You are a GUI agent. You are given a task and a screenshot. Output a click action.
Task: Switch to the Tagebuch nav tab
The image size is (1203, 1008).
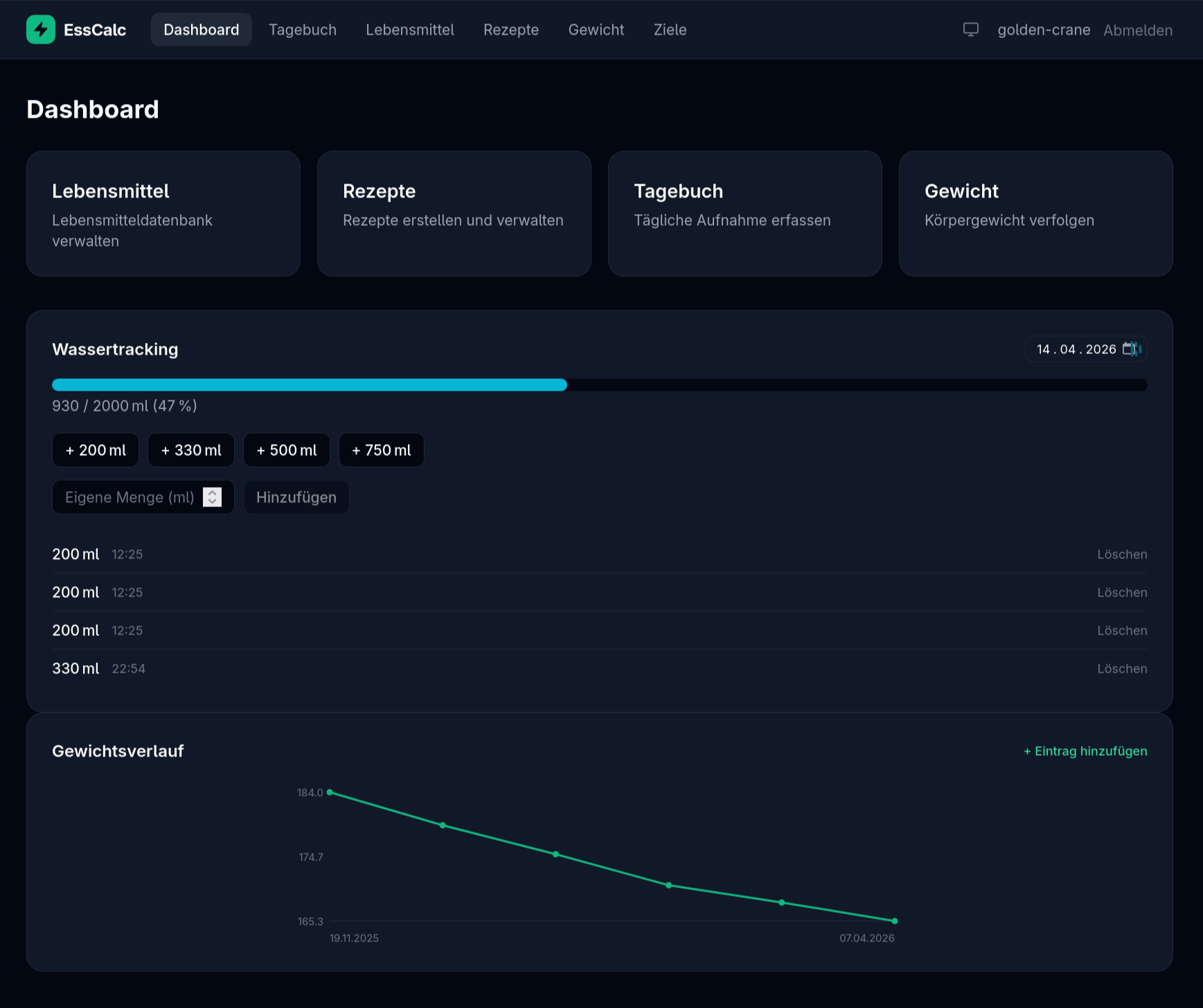pyautogui.click(x=303, y=30)
